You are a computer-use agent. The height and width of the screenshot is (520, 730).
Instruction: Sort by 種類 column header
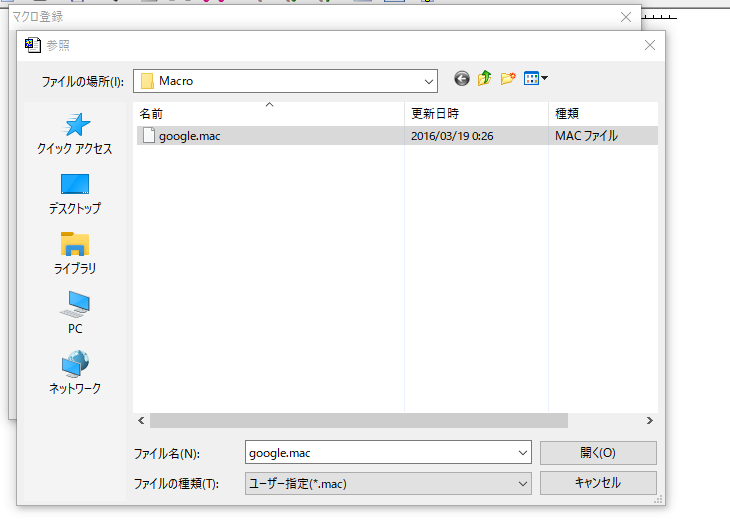pyautogui.click(x=603, y=114)
